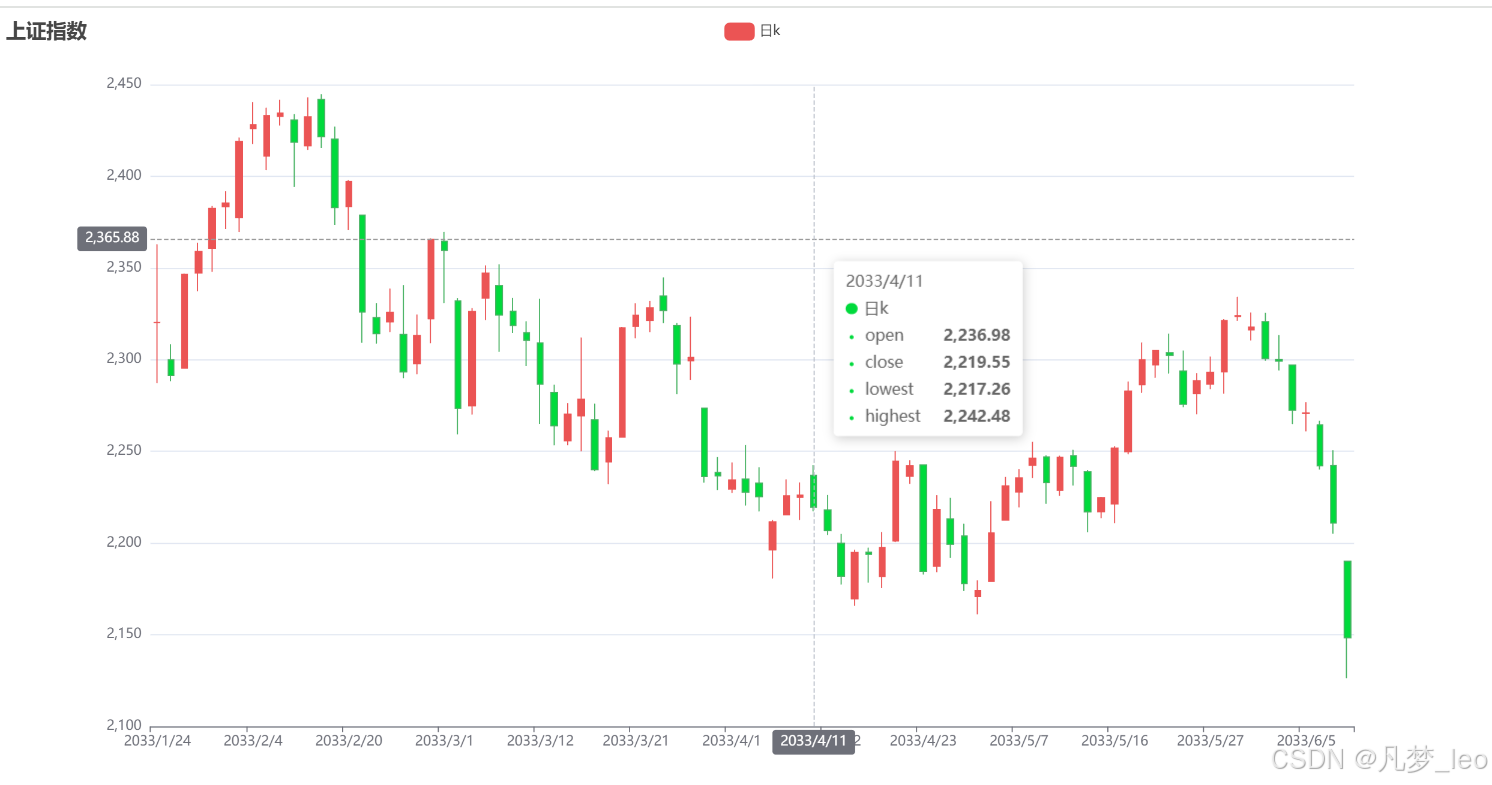This screenshot has width=1492, height=785.
Task: Click the highlighted 2033/4/11 x-axis label
Action: pos(813,741)
